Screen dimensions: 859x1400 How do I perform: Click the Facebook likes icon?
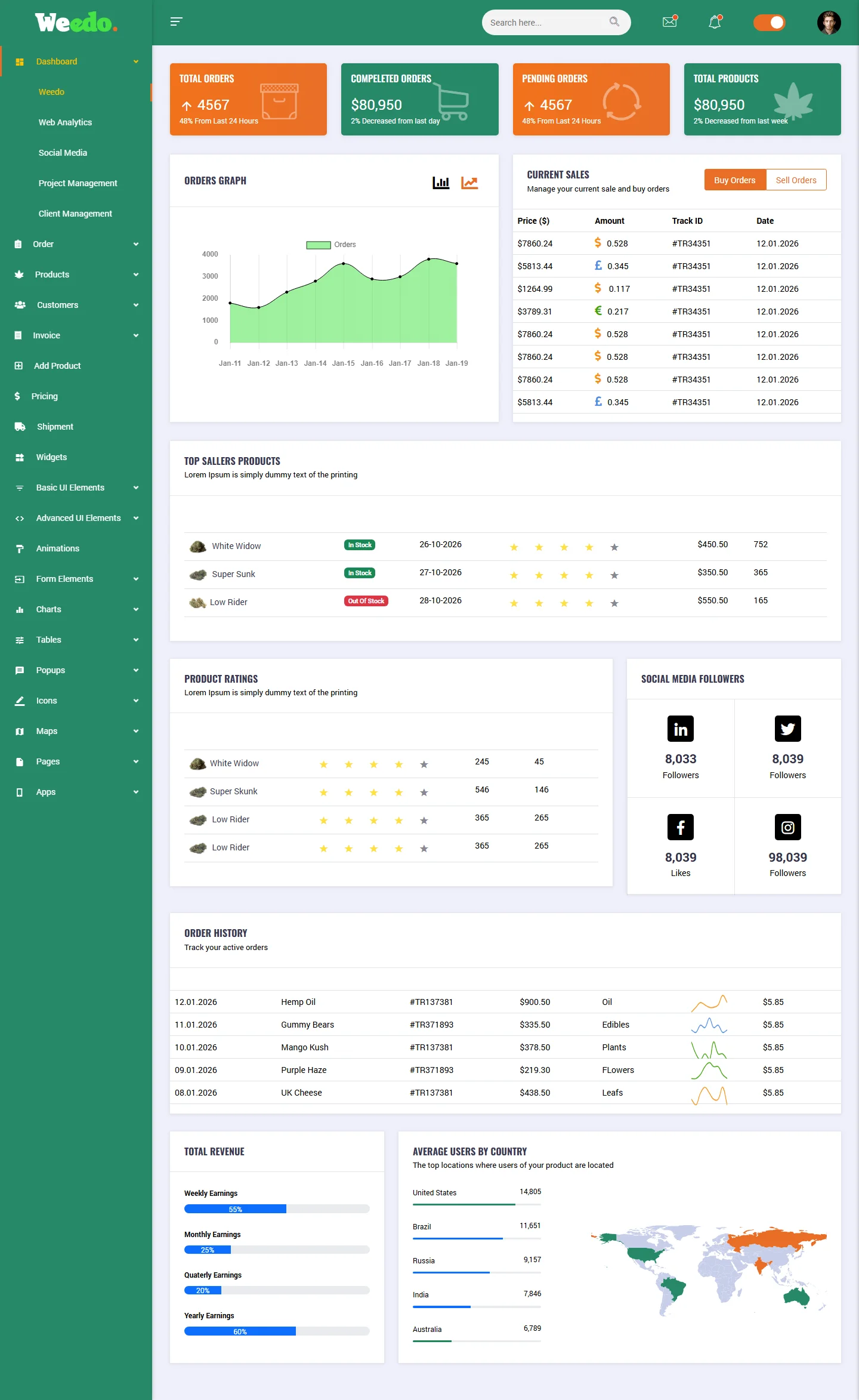681,827
